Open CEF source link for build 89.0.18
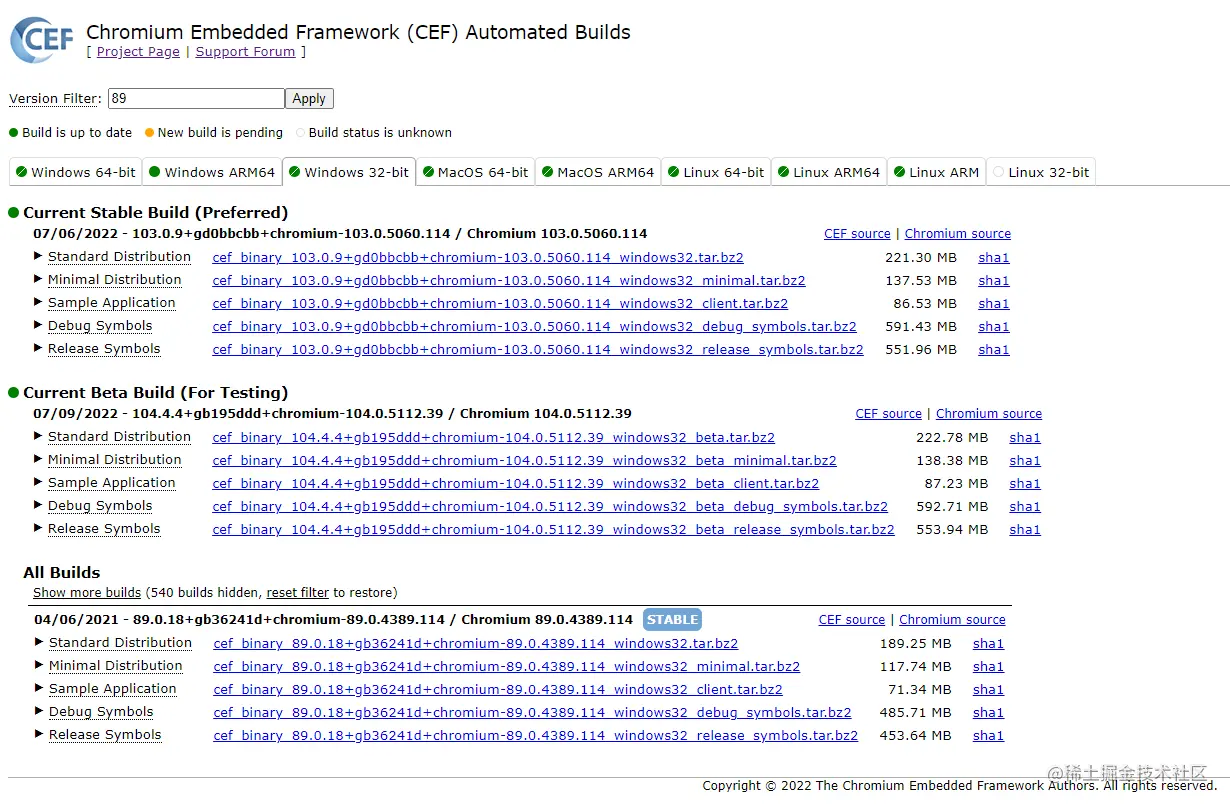This screenshot has height=806, width=1230. [x=852, y=620]
